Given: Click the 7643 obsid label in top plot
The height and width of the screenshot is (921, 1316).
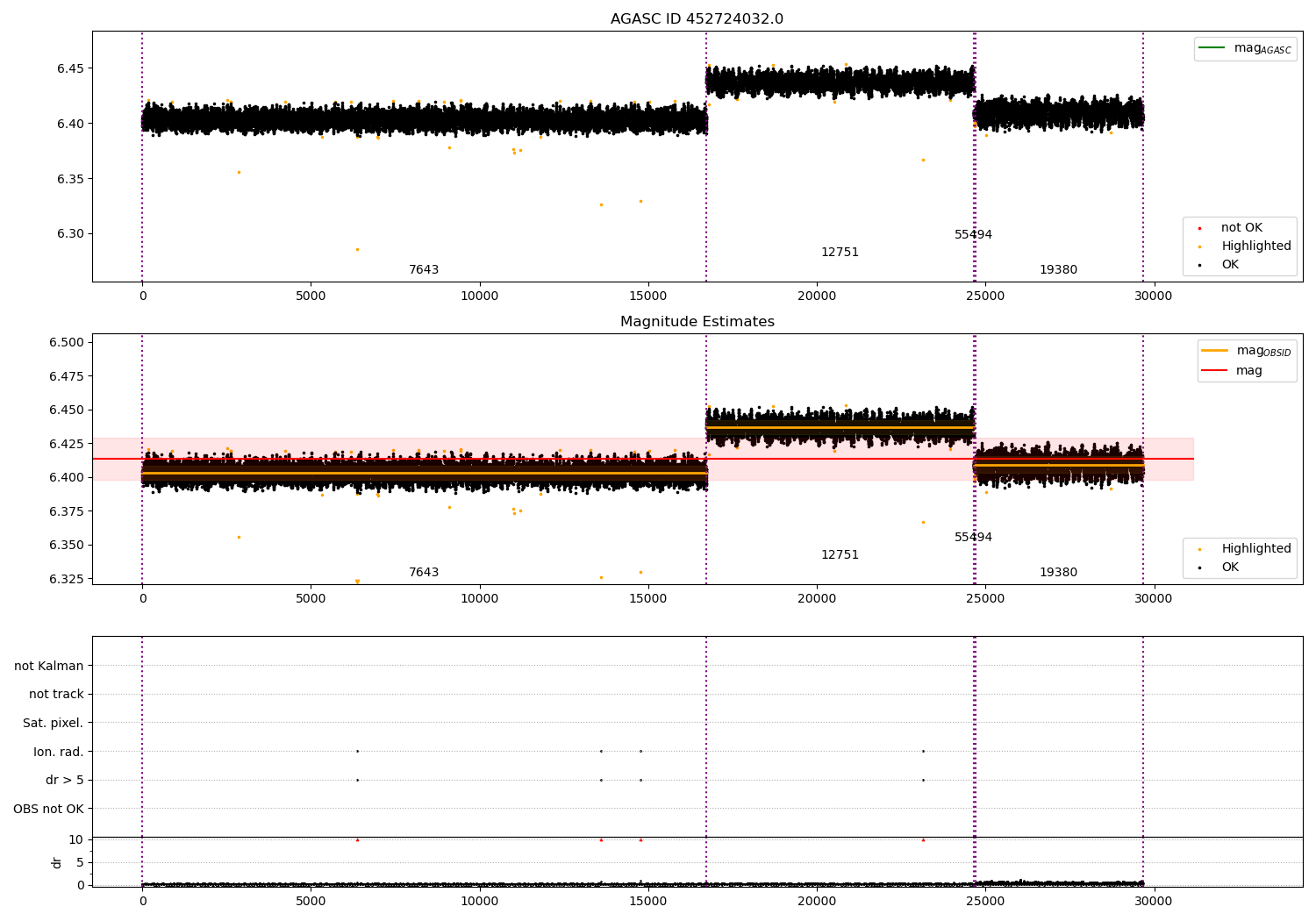Looking at the screenshot, I should (x=424, y=270).
